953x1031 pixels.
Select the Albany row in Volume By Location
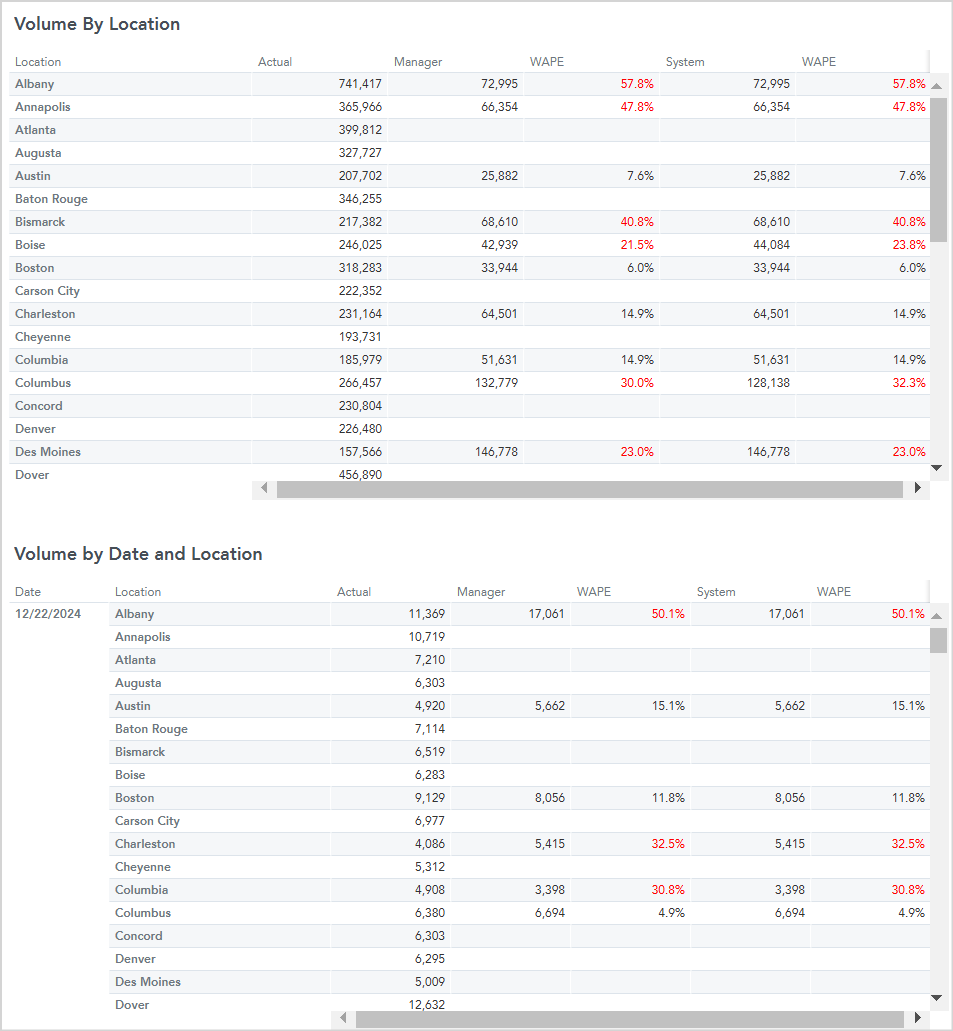click(470, 84)
